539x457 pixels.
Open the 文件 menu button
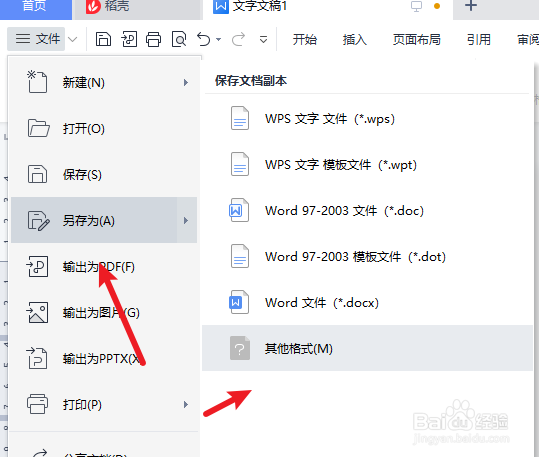(36, 39)
